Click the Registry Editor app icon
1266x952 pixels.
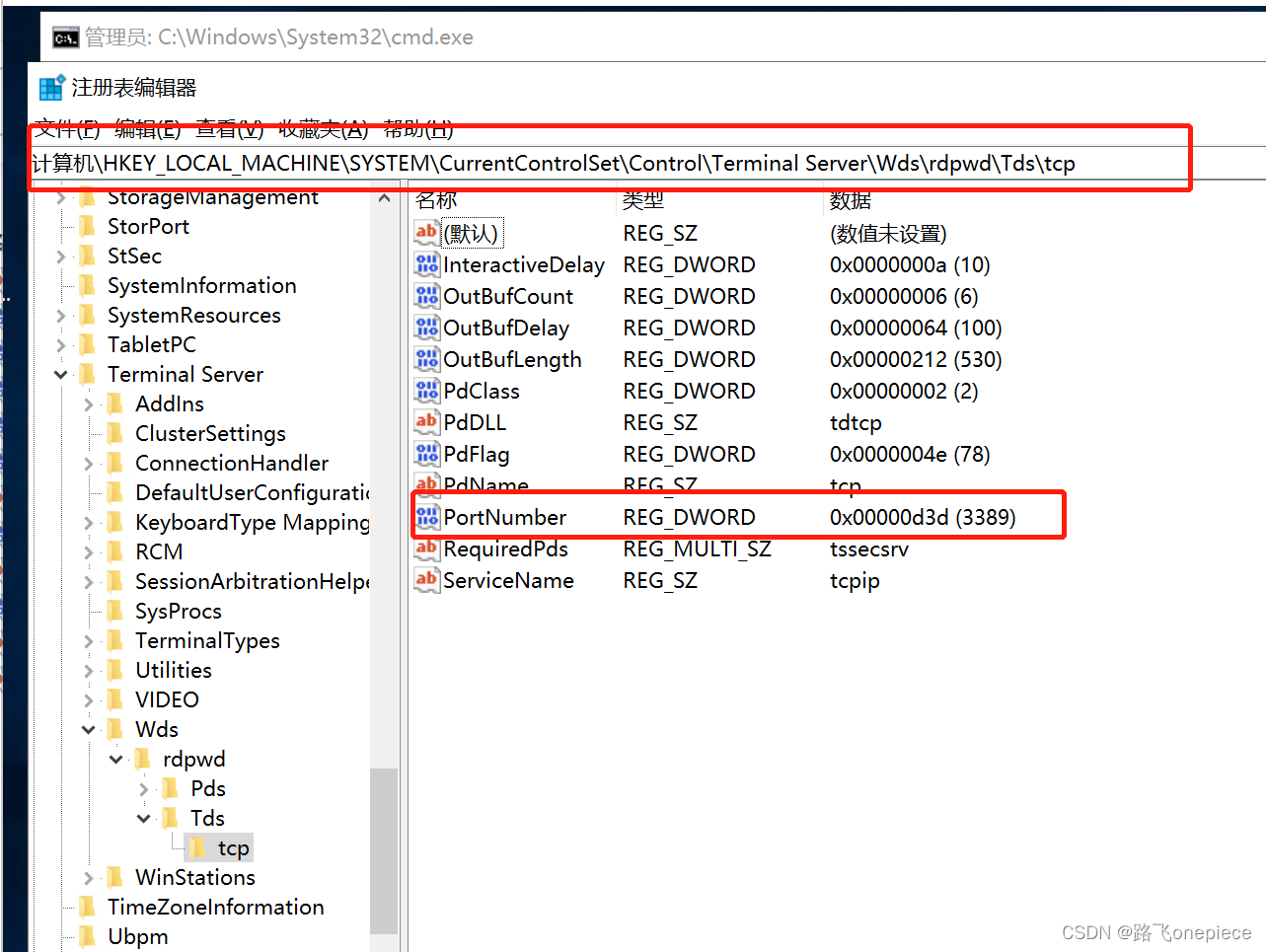[x=52, y=88]
